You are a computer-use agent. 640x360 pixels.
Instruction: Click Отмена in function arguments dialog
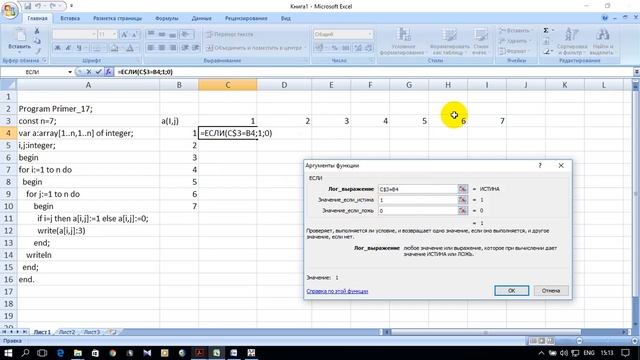click(551, 291)
